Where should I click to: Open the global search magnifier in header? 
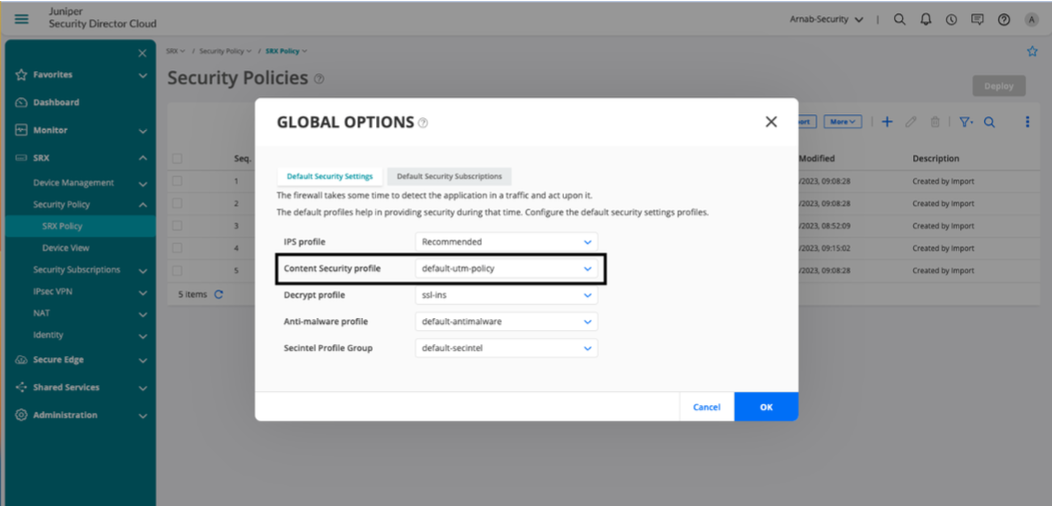pos(900,19)
